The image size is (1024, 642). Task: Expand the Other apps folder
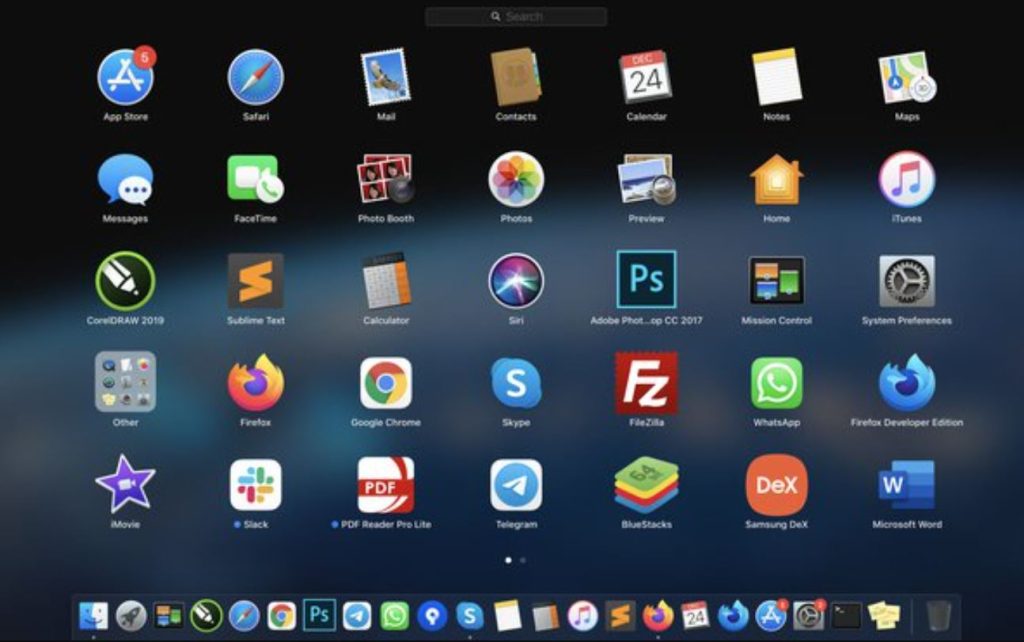[125, 388]
